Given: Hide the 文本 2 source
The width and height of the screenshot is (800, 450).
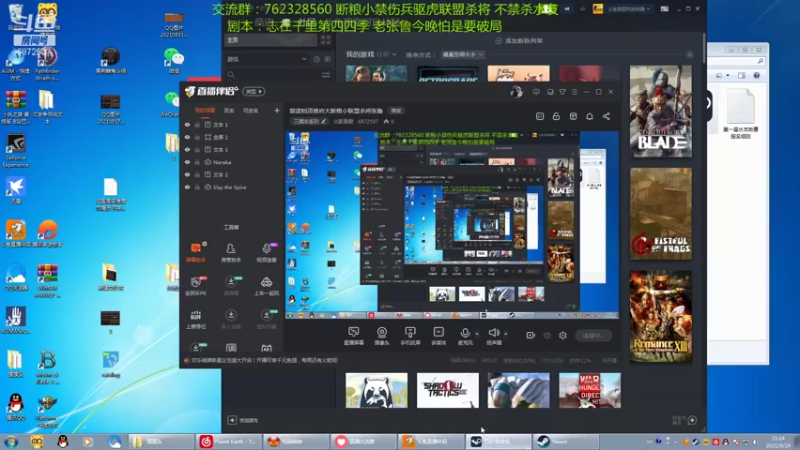Looking at the screenshot, I should (x=187, y=174).
